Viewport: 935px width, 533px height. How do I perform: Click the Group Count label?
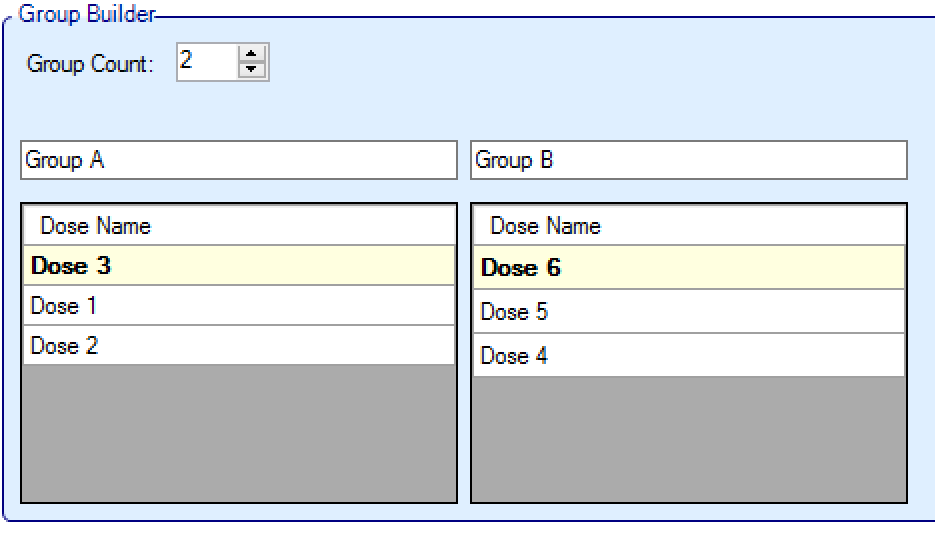pos(90,64)
